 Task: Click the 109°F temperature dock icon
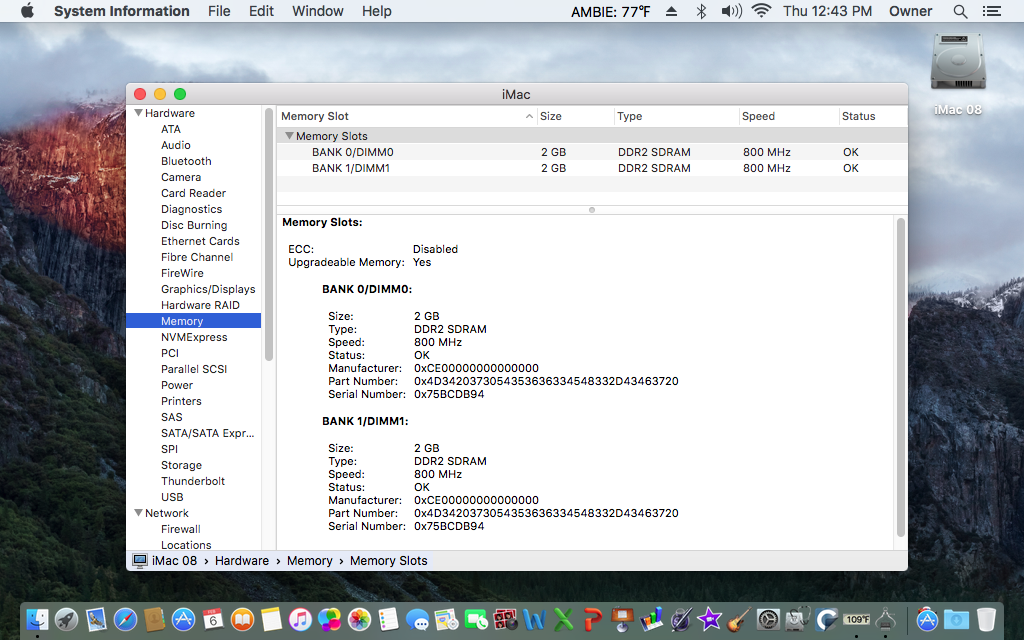(x=856, y=619)
